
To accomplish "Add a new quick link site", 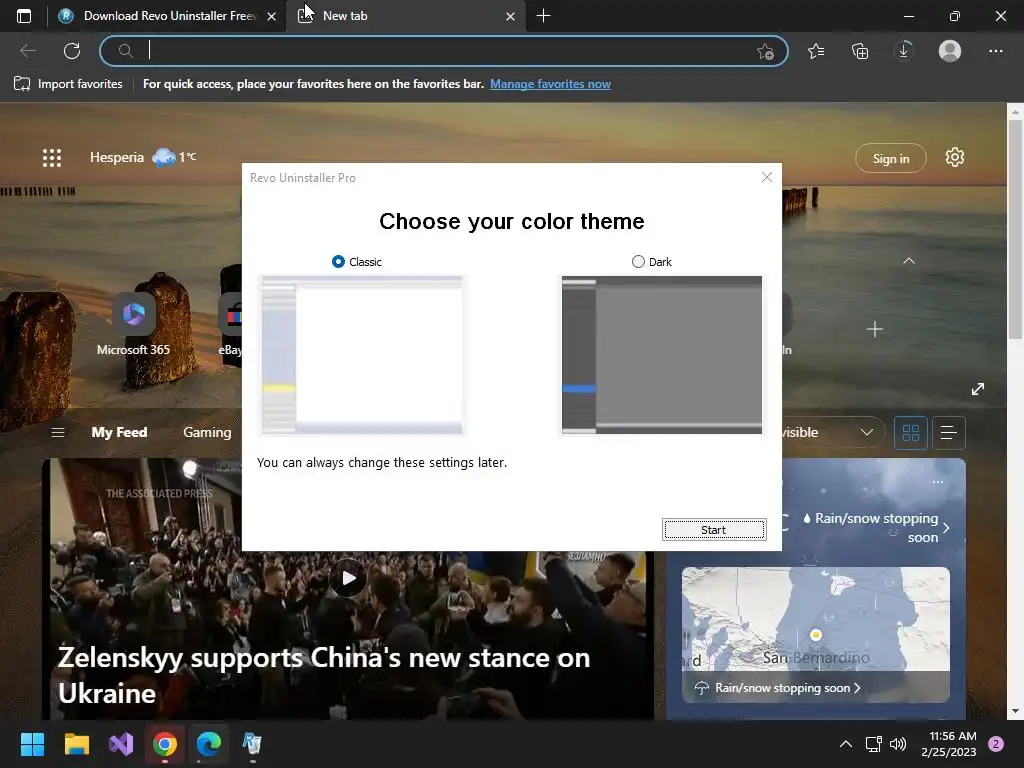I will point(875,329).
